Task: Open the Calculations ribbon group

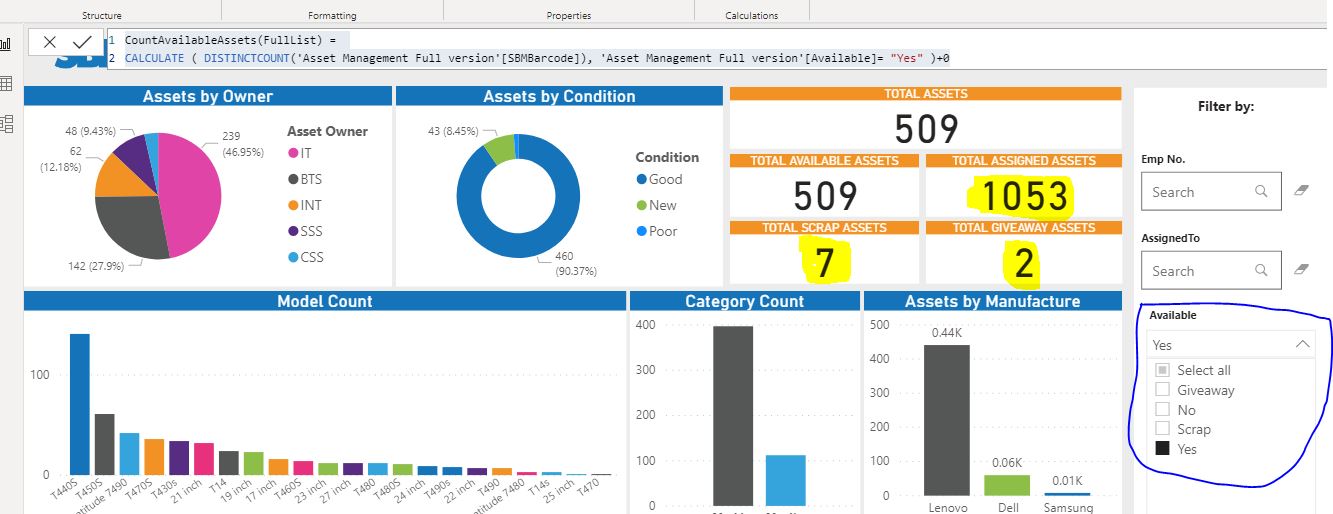Action: pyautogui.click(x=751, y=15)
